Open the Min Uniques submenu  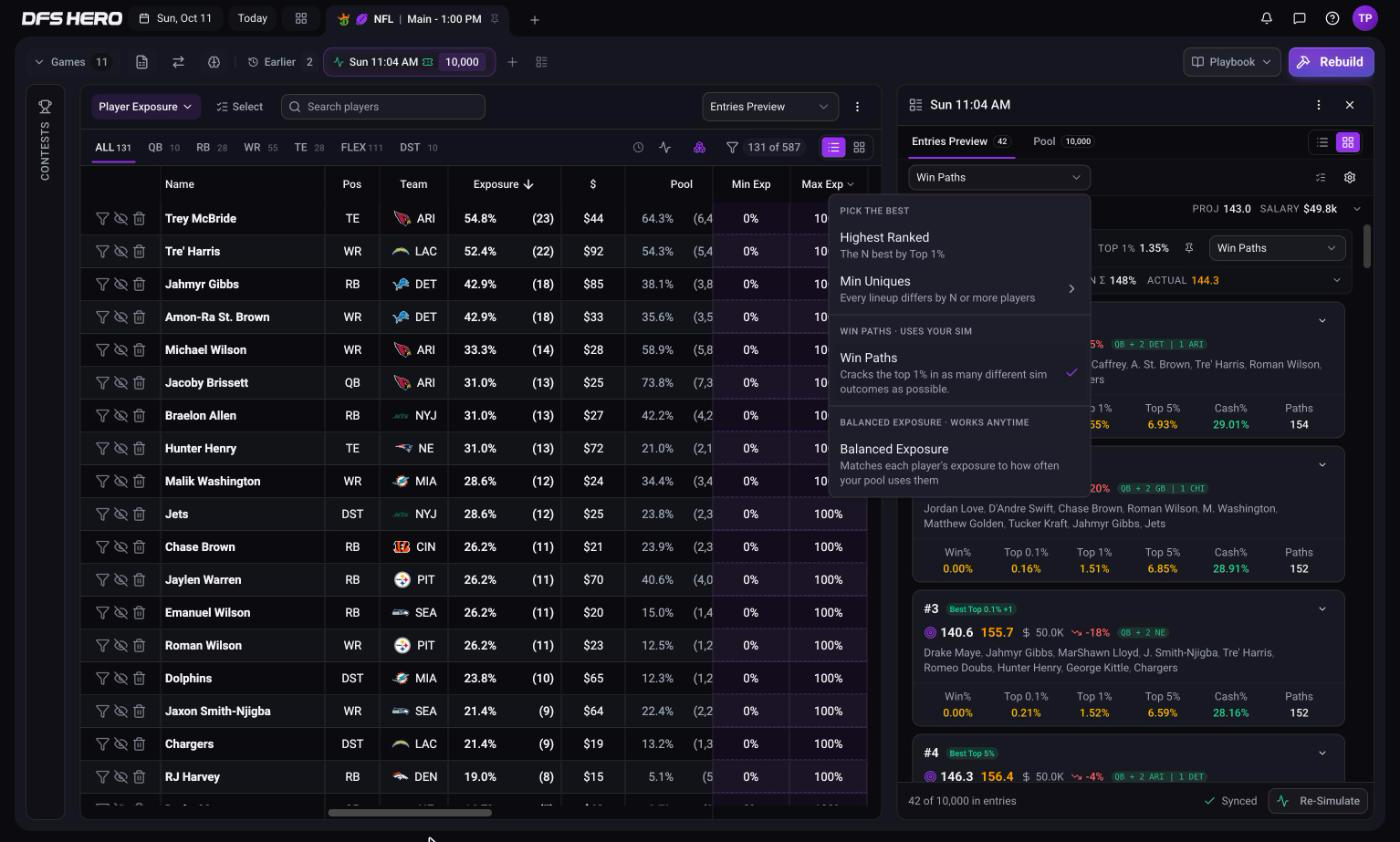[x=958, y=289]
